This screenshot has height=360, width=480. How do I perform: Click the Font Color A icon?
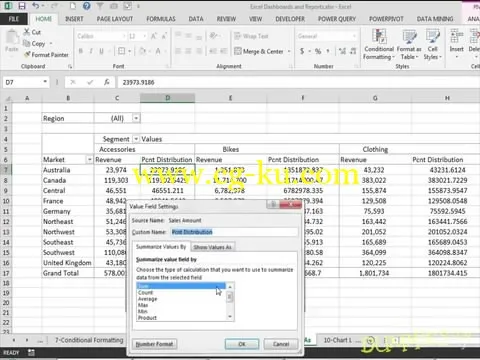coord(158,51)
